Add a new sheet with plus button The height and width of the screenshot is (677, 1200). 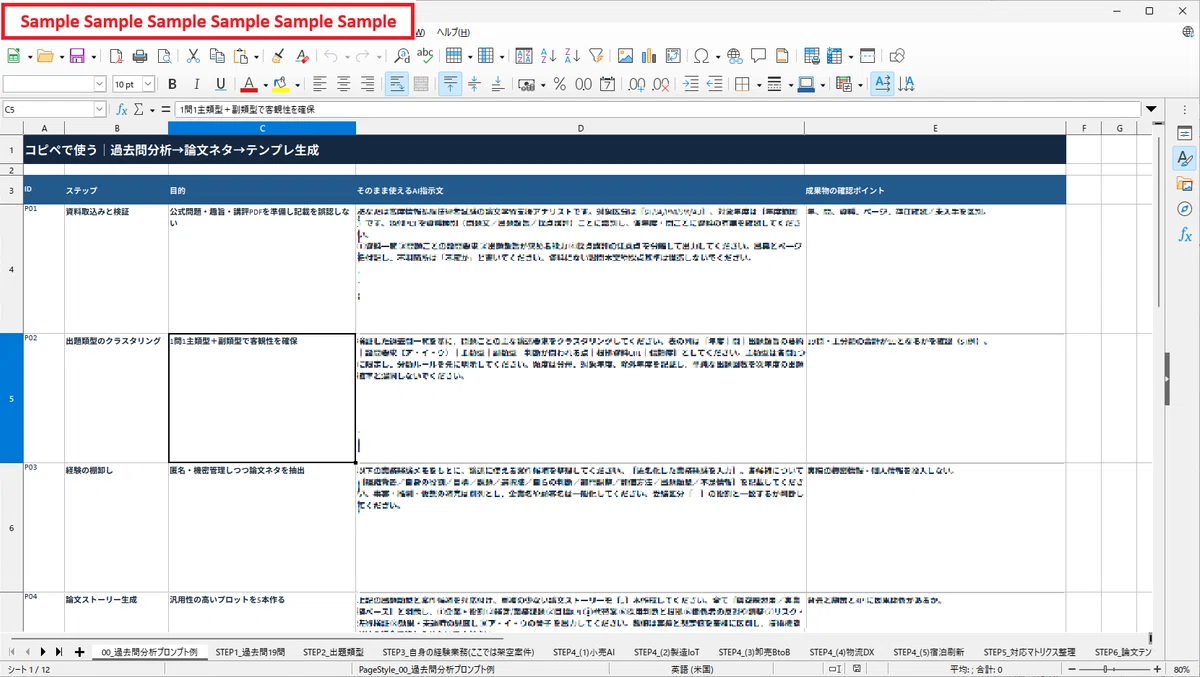79,652
